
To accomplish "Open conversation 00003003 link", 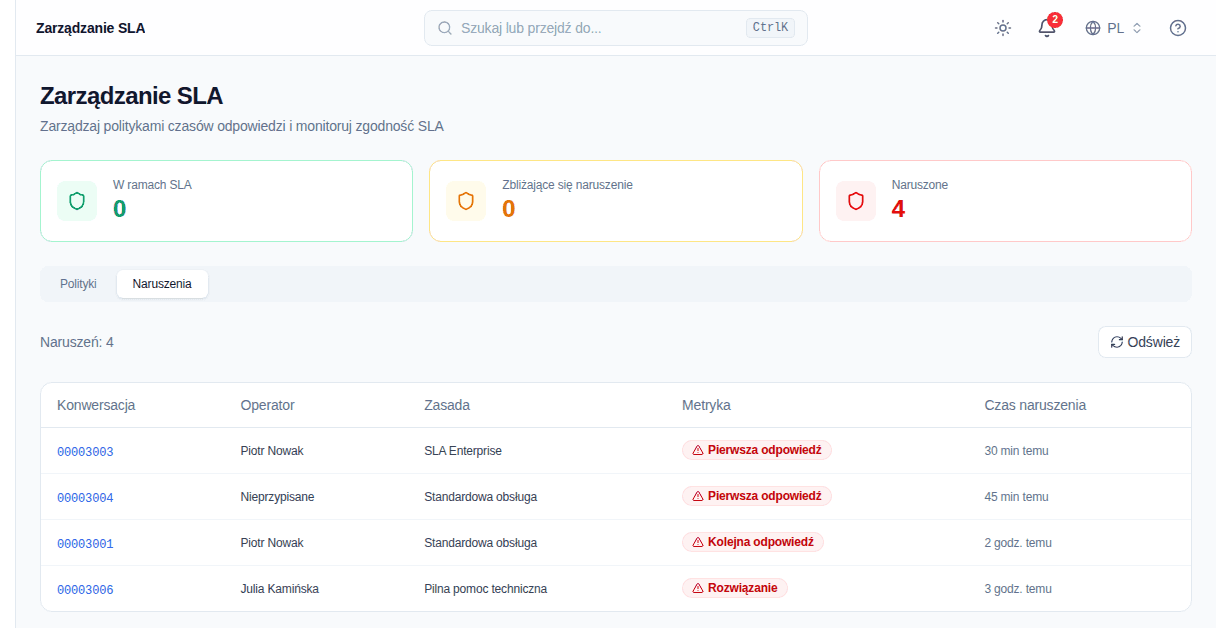I will point(85,452).
